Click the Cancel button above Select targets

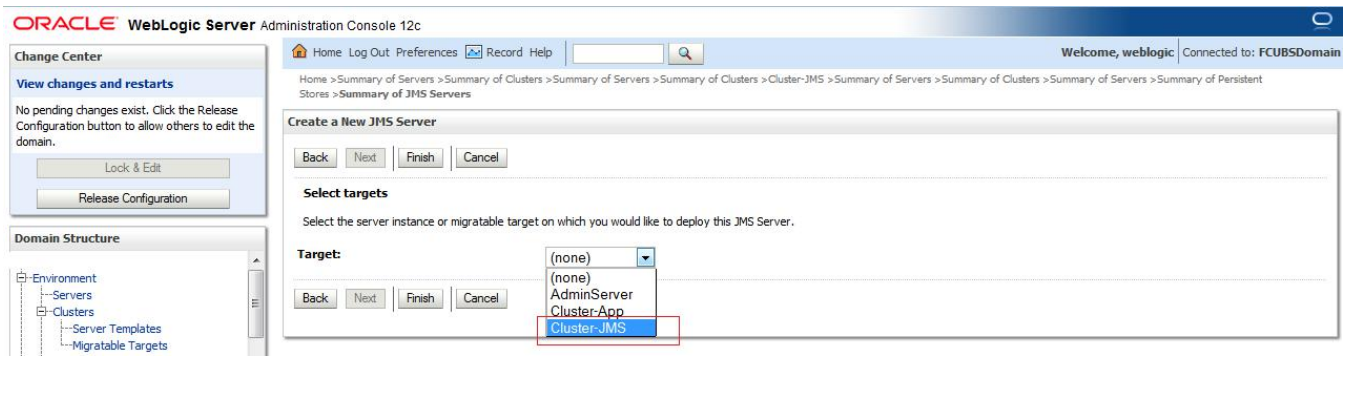[481, 158]
